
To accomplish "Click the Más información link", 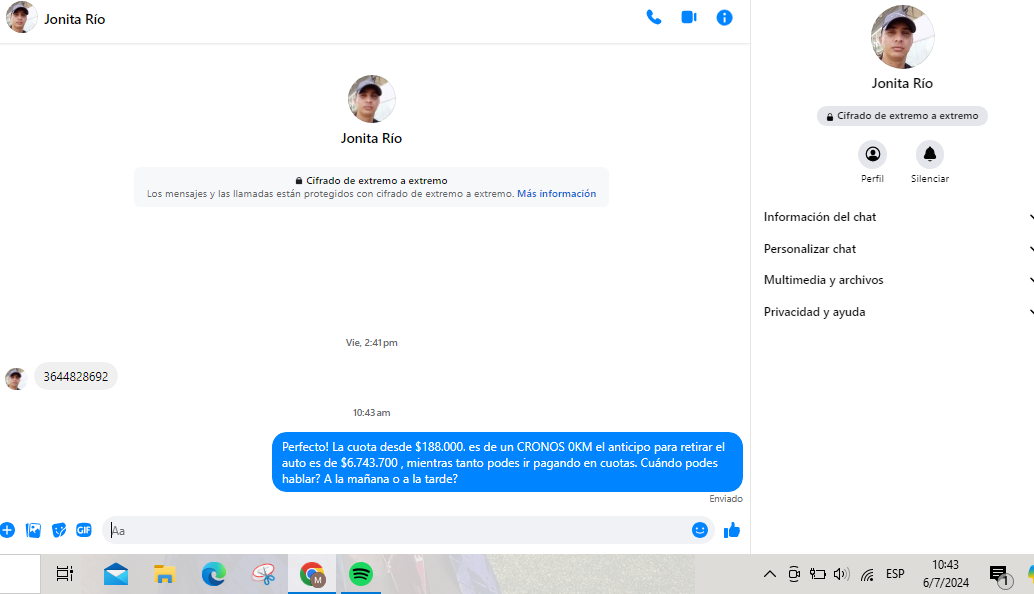I will 556,194.
